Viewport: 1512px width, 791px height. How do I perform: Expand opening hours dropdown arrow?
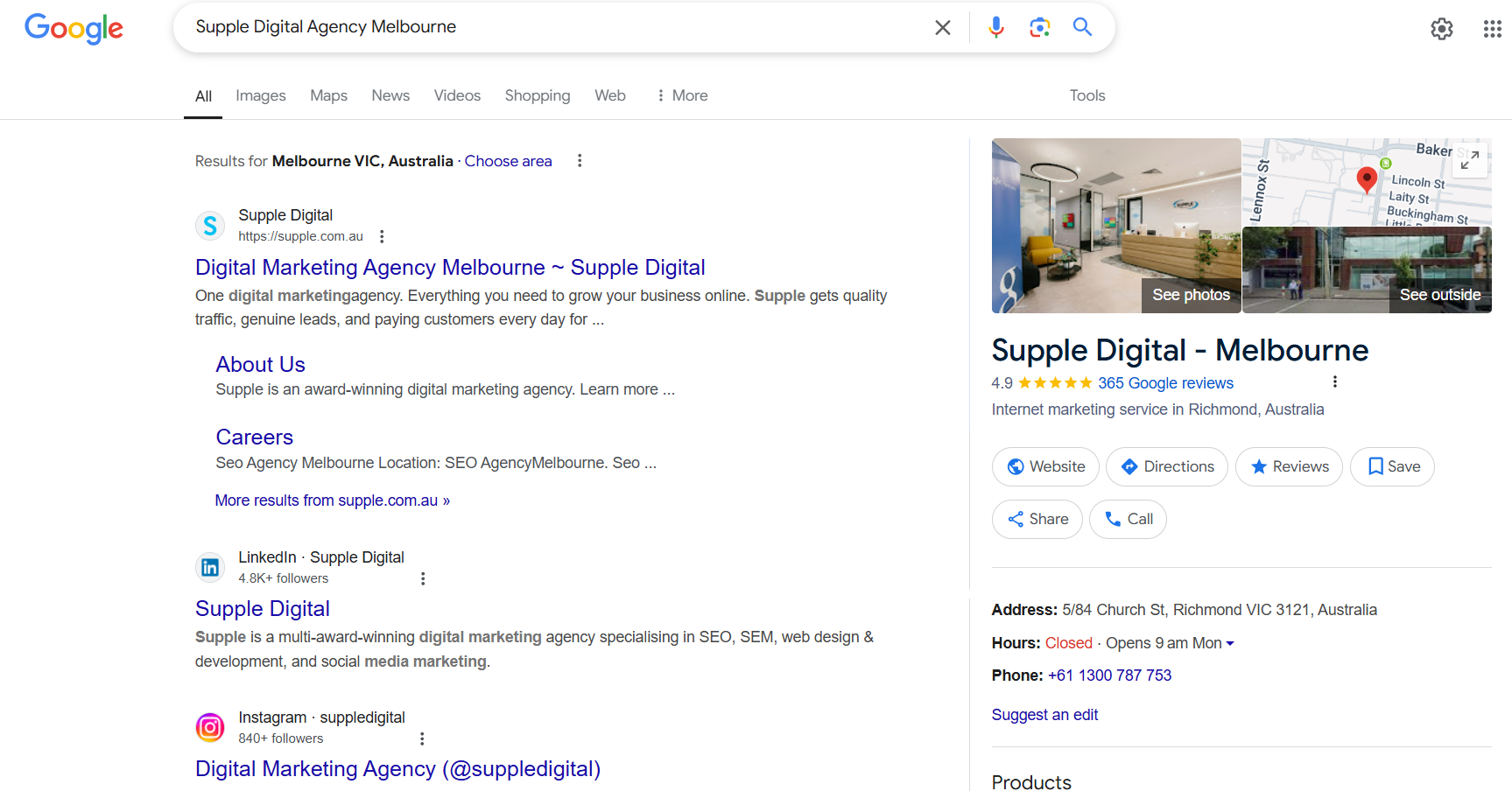pos(1230,643)
